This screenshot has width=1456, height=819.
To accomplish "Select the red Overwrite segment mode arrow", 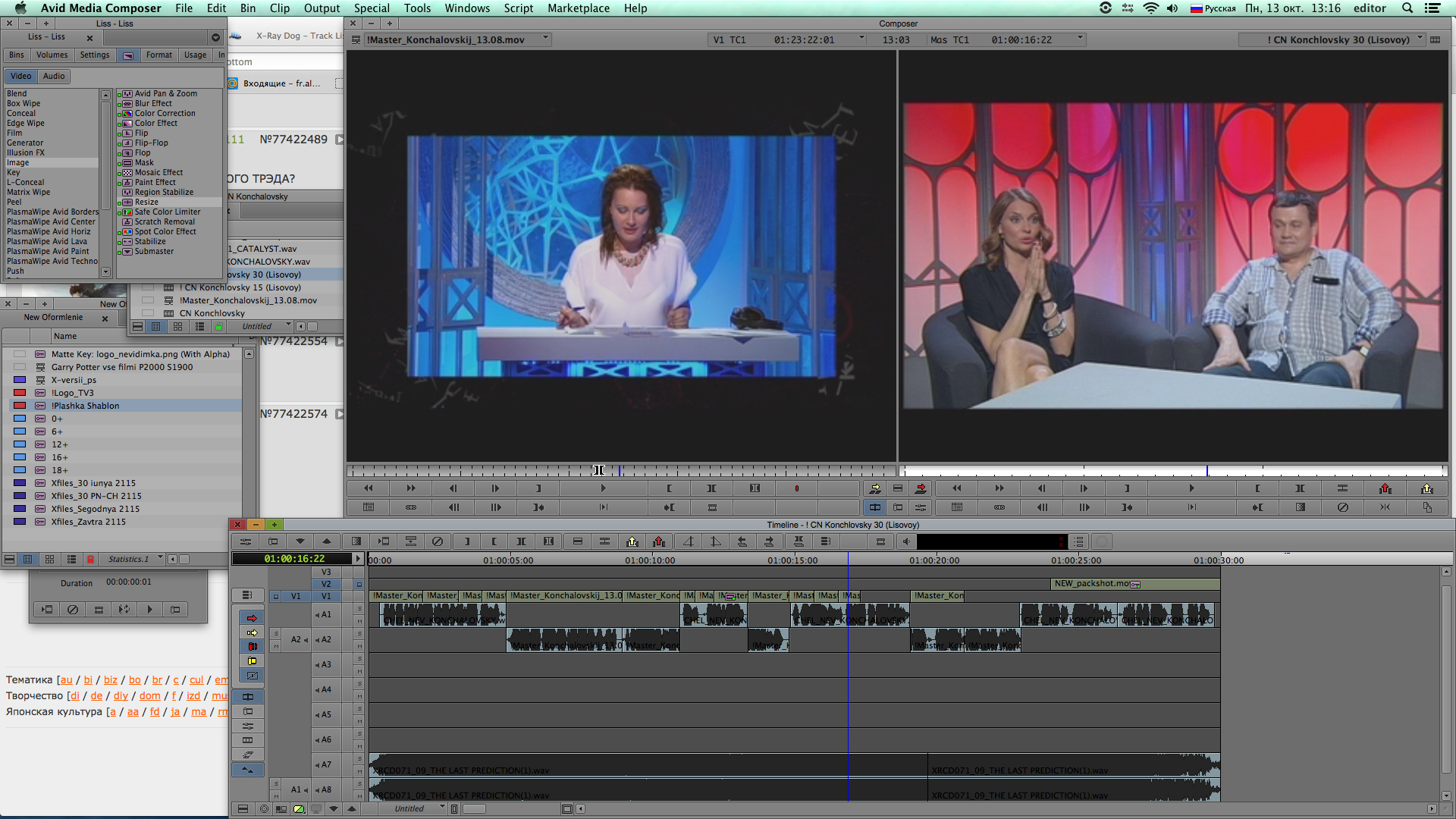I will 252,618.
